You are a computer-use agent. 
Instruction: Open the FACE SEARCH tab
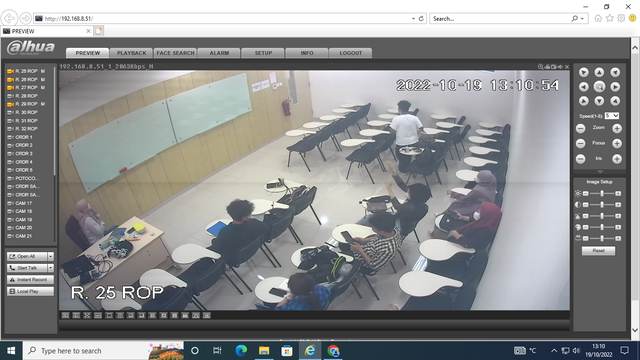tap(176, 53)
